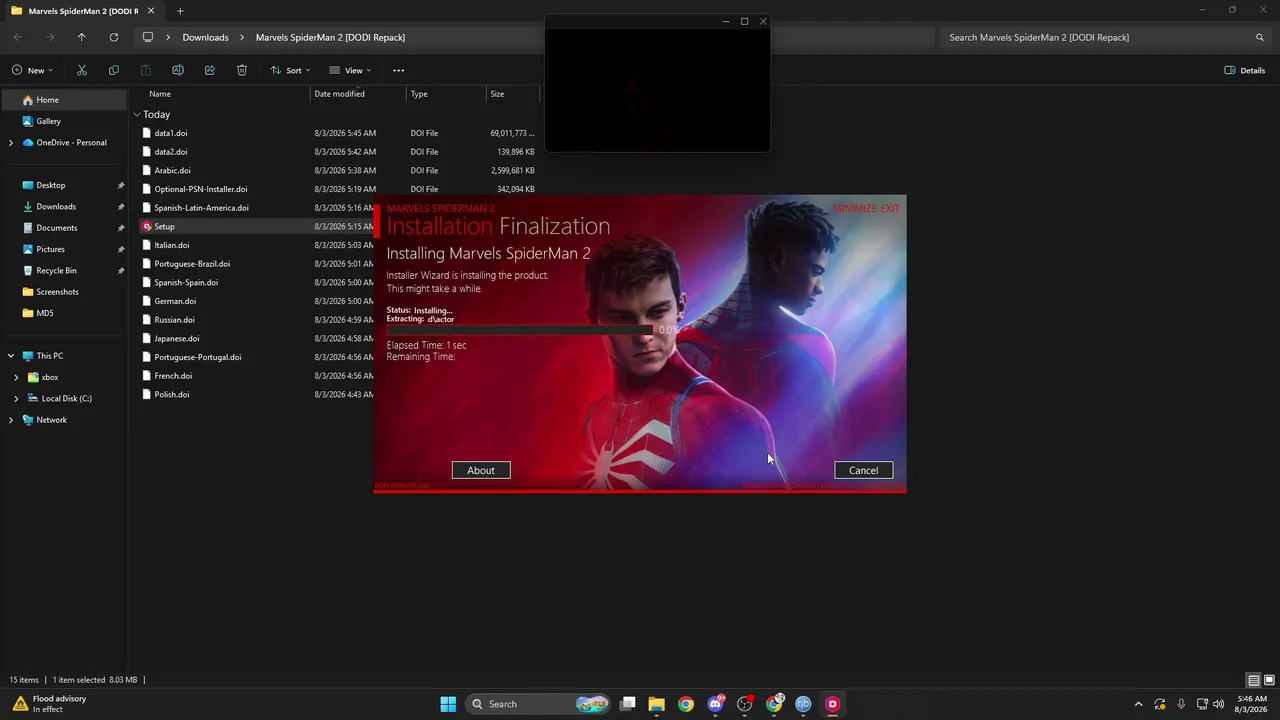Image resolution: width=1280 pixels, height=720 pixels.
Task: Open the New dropdown in Explorer
Action: point(32,70)
